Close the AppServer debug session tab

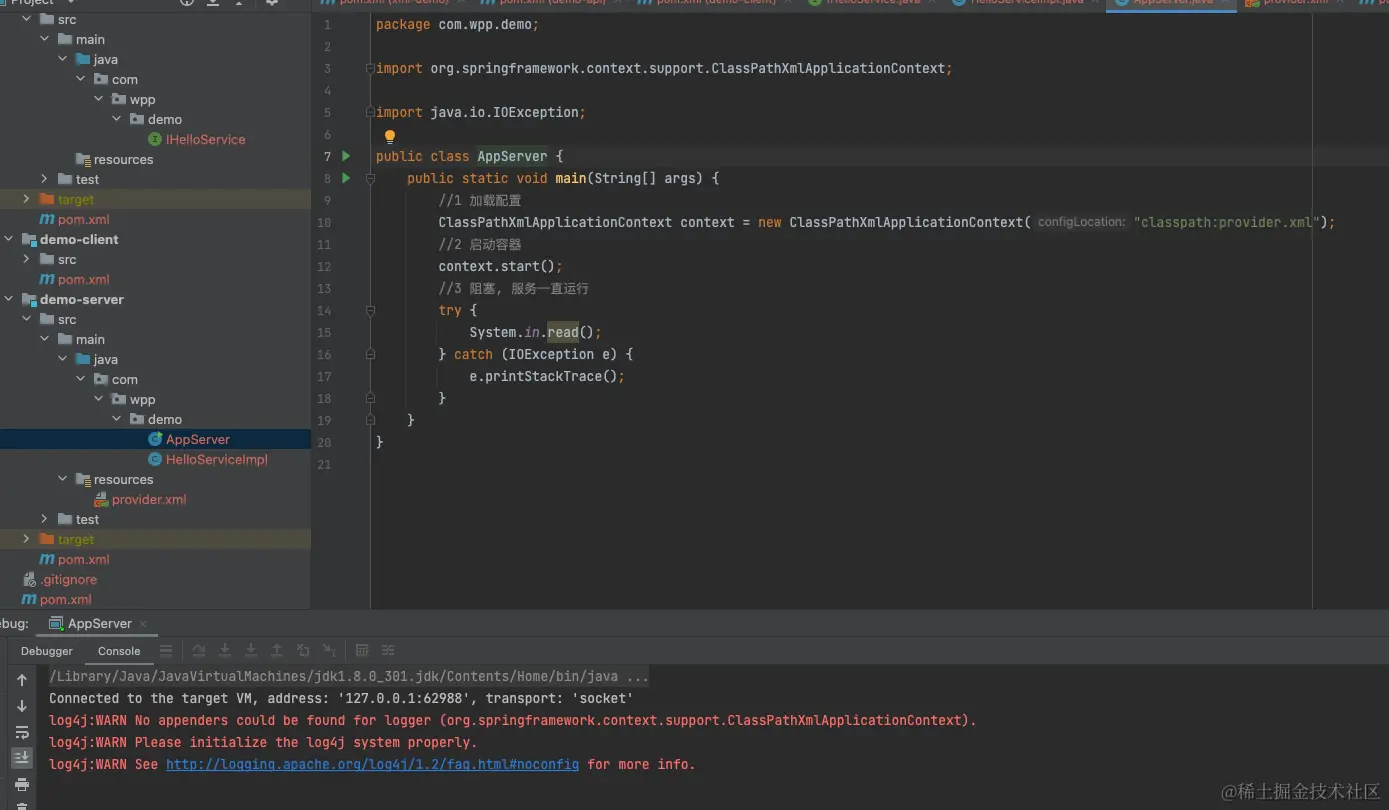[x=143, y=624]
